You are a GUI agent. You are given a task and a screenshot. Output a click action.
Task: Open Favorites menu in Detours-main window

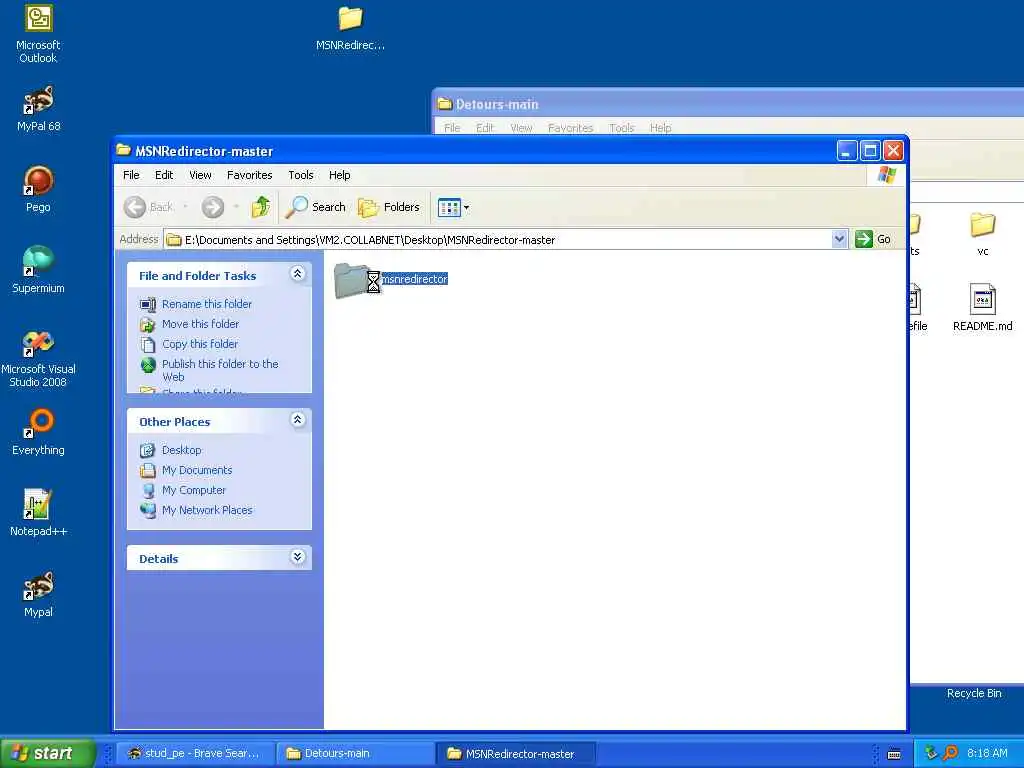(570, 128)
